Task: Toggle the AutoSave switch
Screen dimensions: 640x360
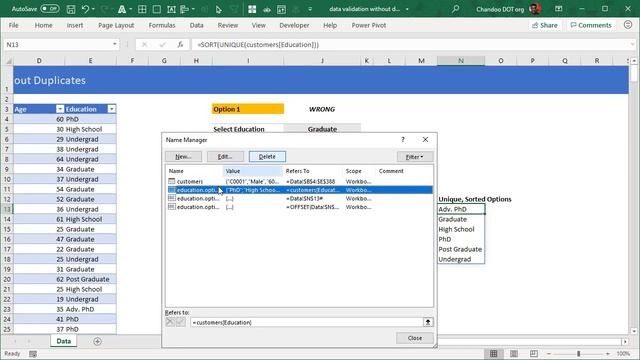Action: click(x=49, y=9)
